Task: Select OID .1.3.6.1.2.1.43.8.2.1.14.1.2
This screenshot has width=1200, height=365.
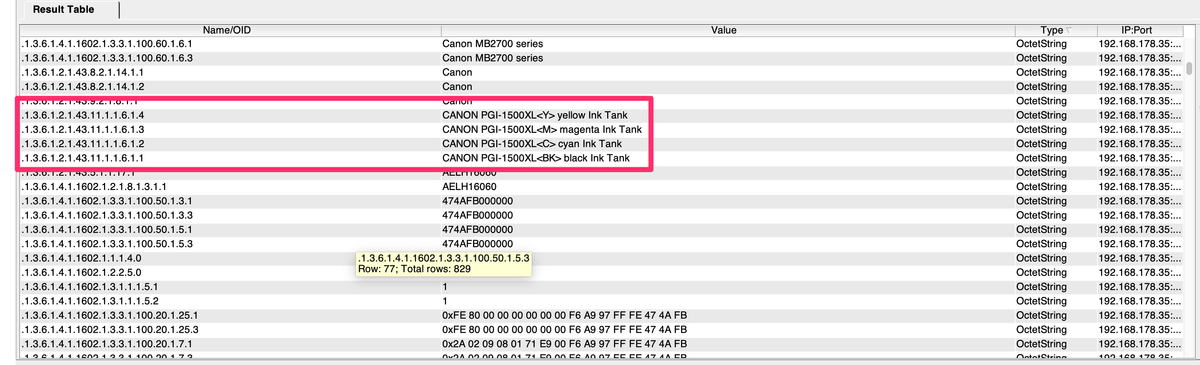Action: point(83,87)
